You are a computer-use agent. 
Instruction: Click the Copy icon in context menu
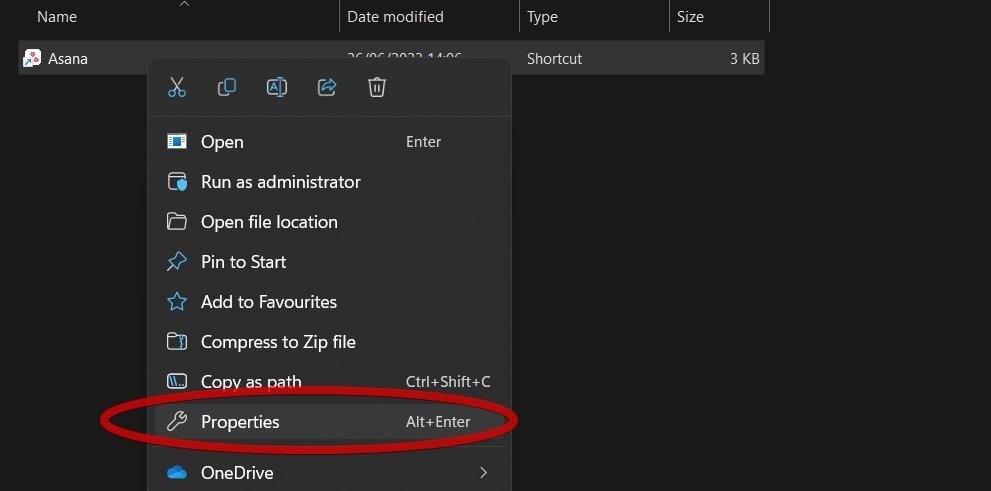(227, 87)
